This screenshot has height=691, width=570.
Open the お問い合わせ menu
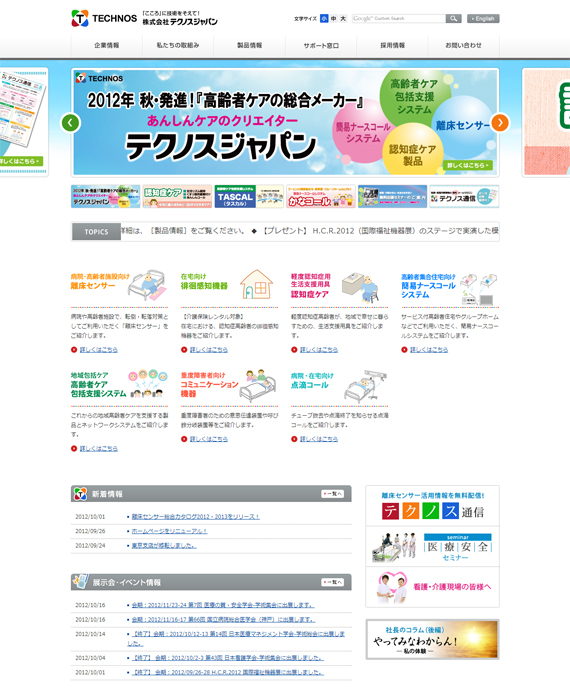[463, 45]
